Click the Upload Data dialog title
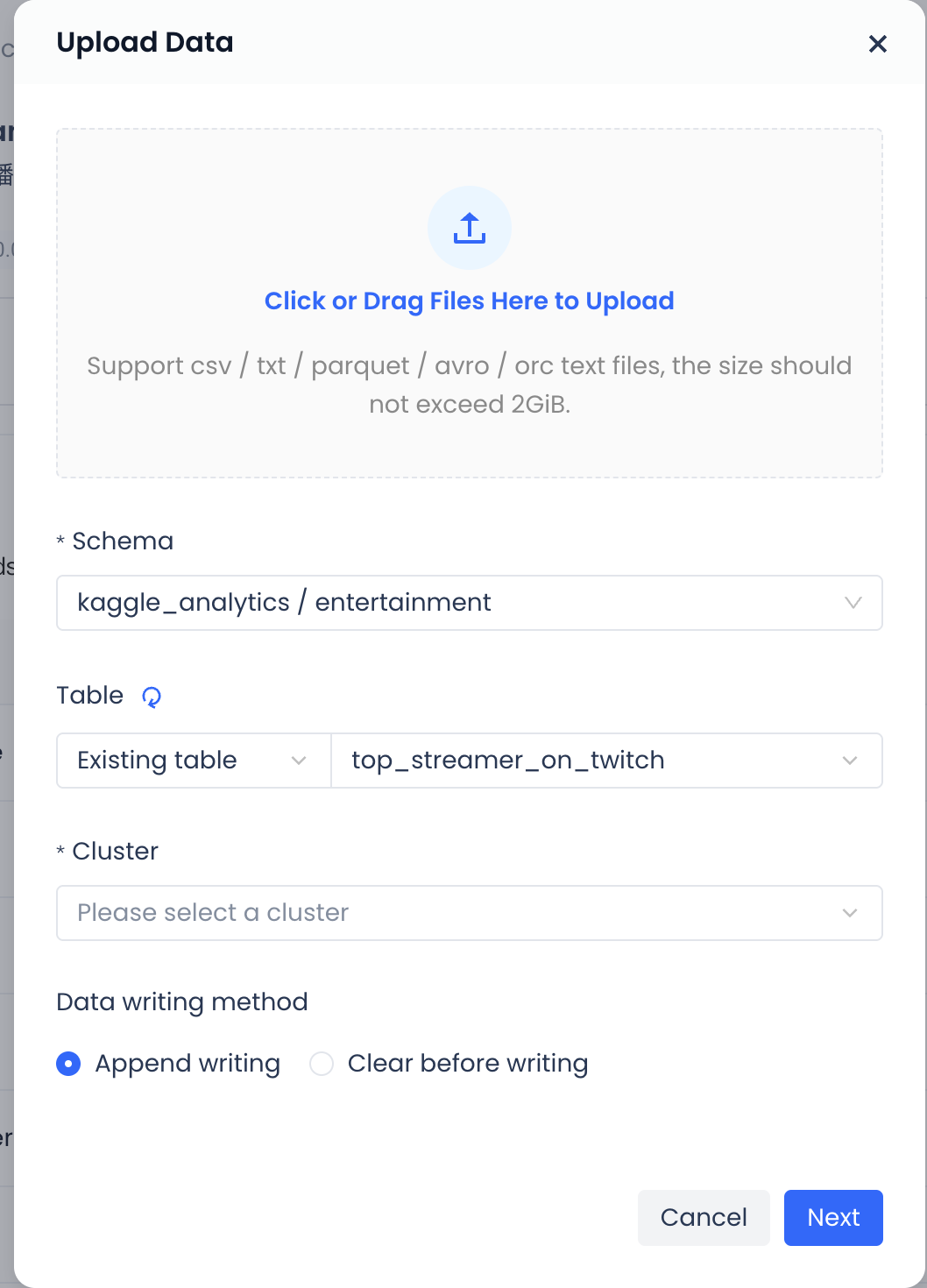Image resolution: width=927 pixels, height=1288 pixels. pos(145,42)
